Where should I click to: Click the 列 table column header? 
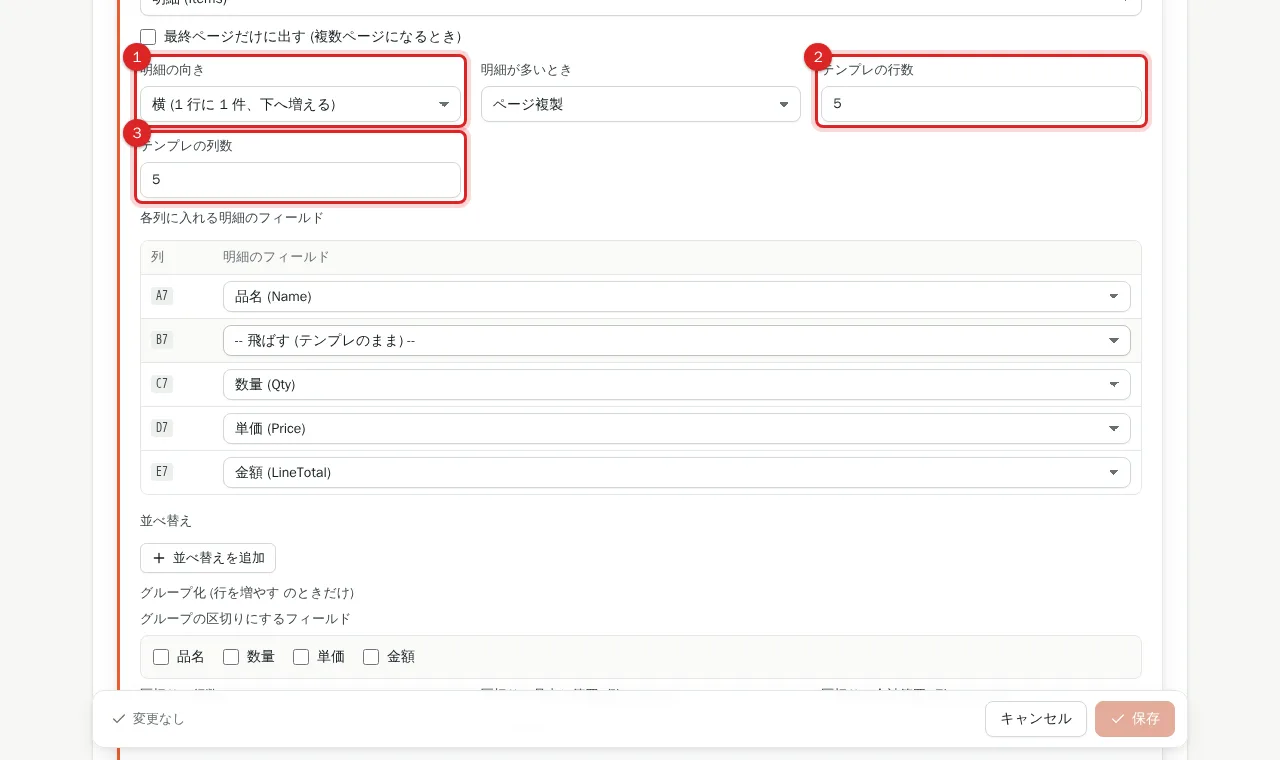(x=157, y=257)
